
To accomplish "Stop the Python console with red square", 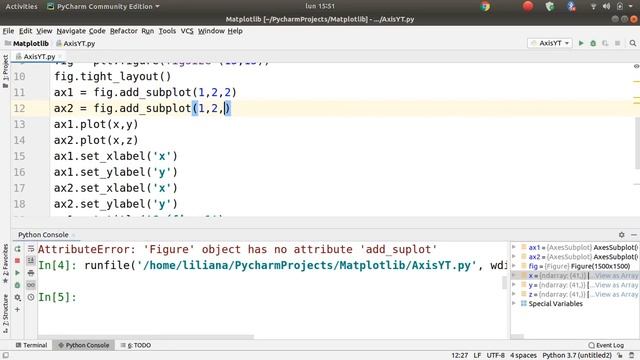I will point(18,260).
